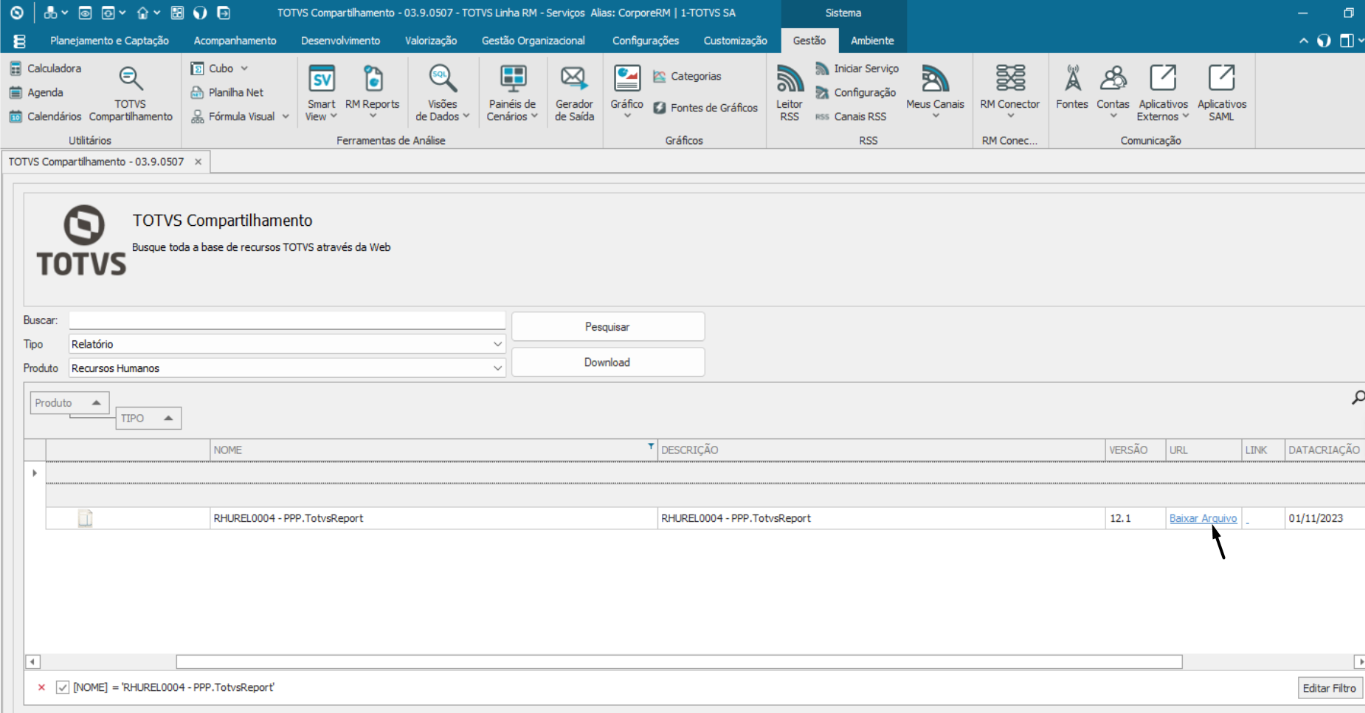This screenshot has height=713, width=1365.
Task: Open the Tipo combo box showing Relatório
Action: pyautogui.click(x=287, y=344)
